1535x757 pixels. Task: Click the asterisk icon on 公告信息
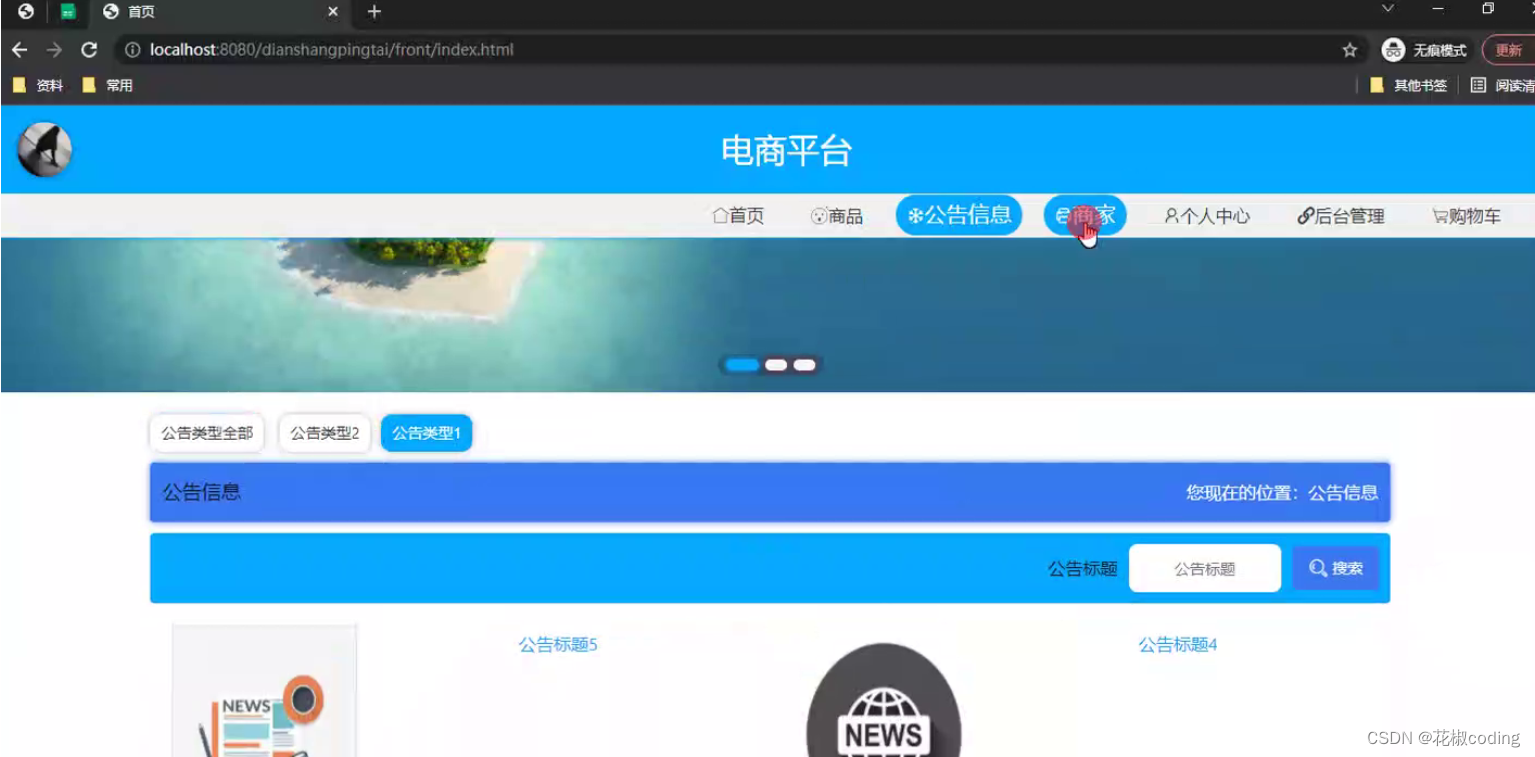[x=915, y=215]
